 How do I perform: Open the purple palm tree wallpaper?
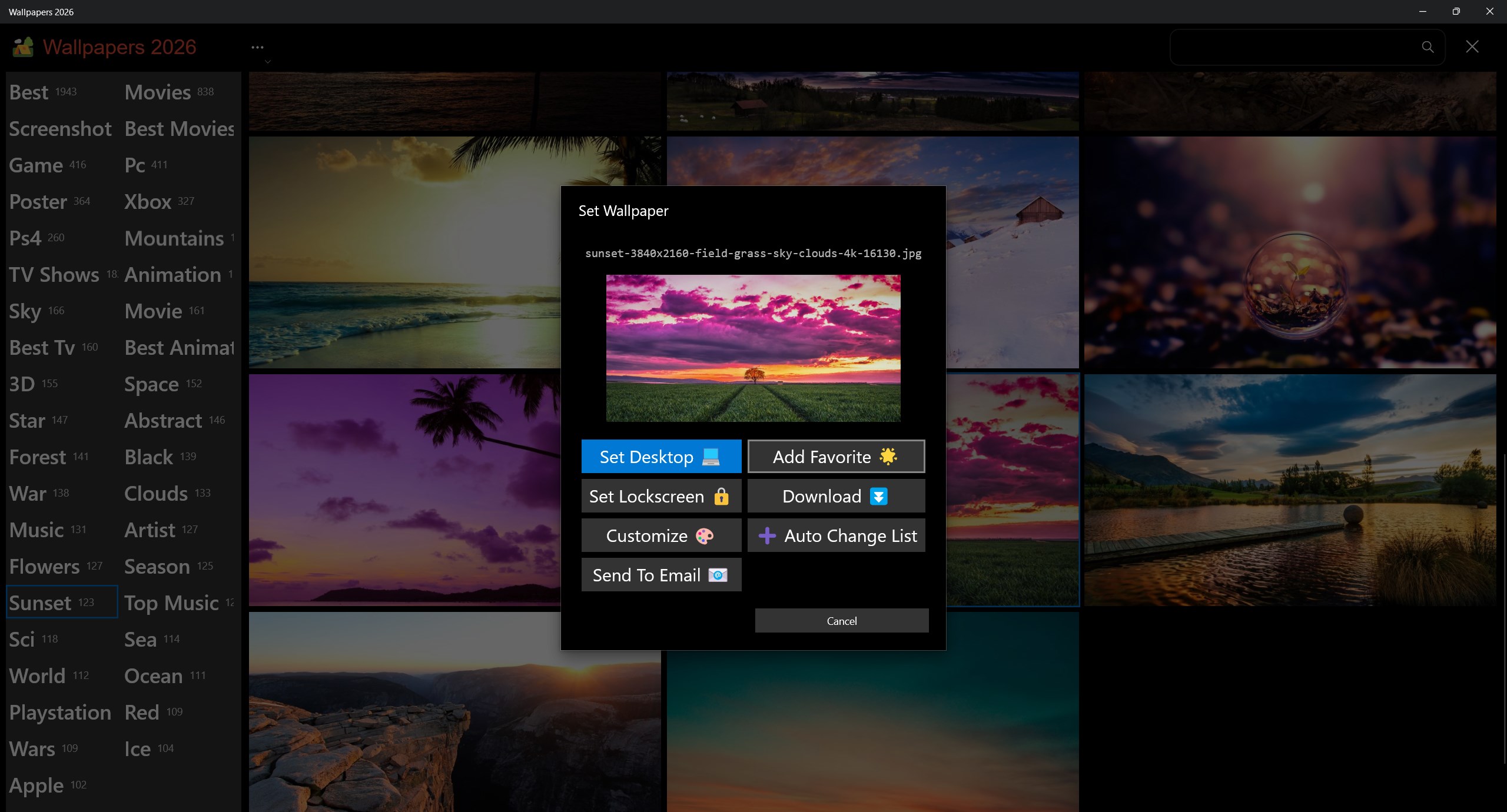[x=405, y=490]
